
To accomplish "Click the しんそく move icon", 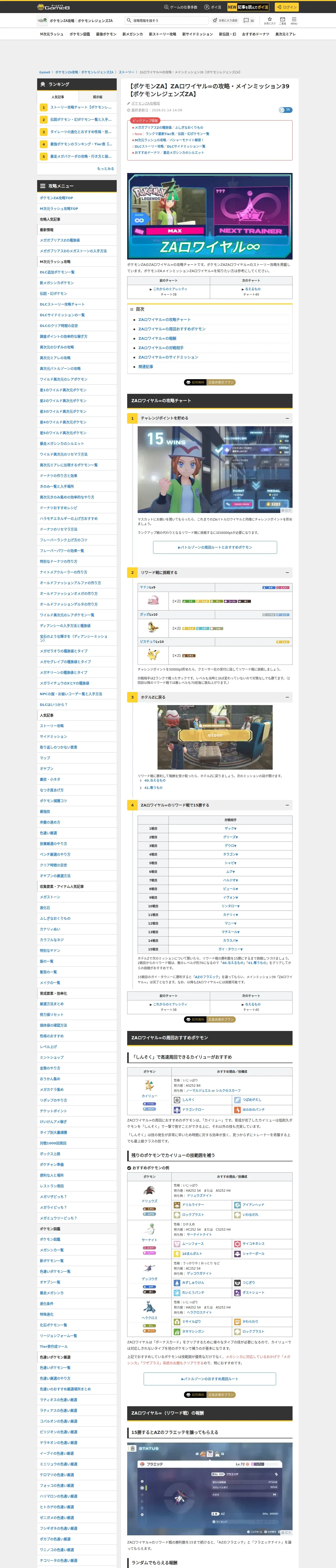I will point(177,1100).
